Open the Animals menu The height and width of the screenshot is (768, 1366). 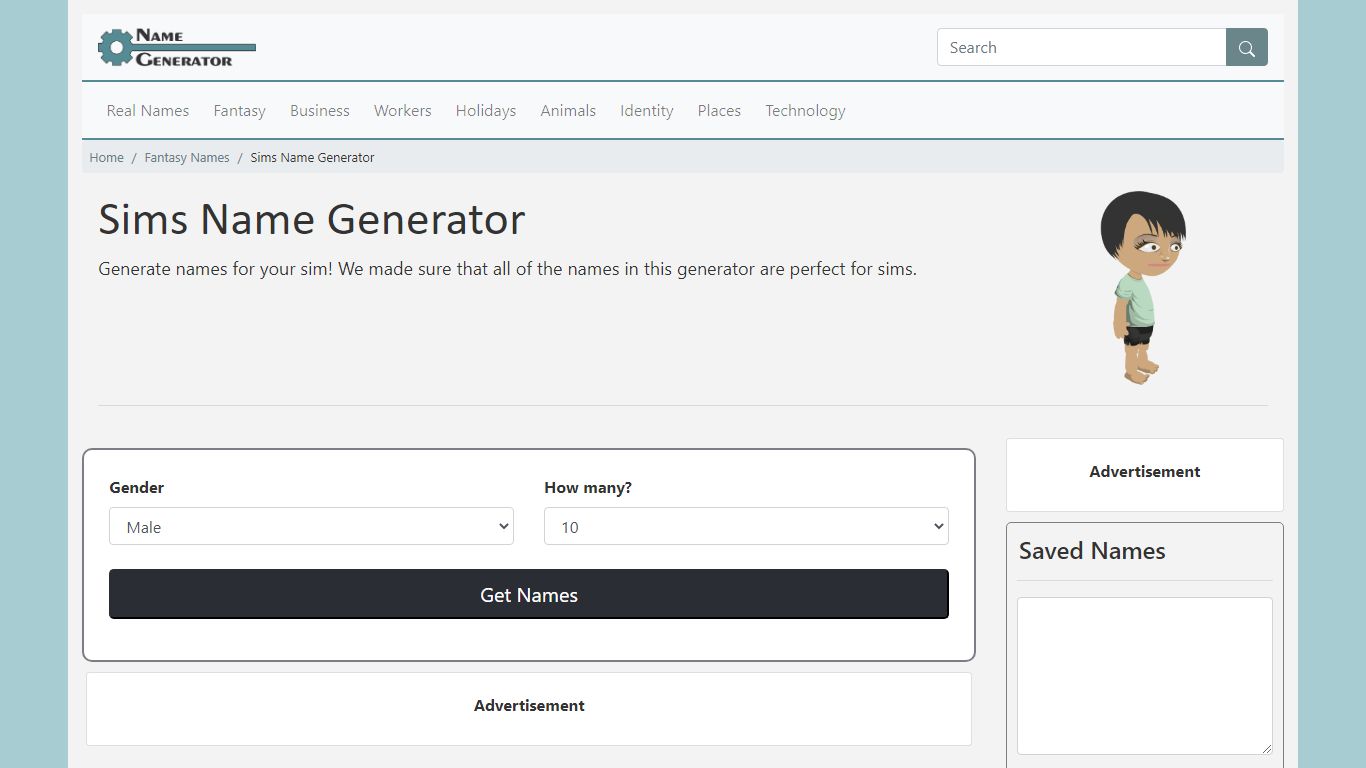click(568, 111)
